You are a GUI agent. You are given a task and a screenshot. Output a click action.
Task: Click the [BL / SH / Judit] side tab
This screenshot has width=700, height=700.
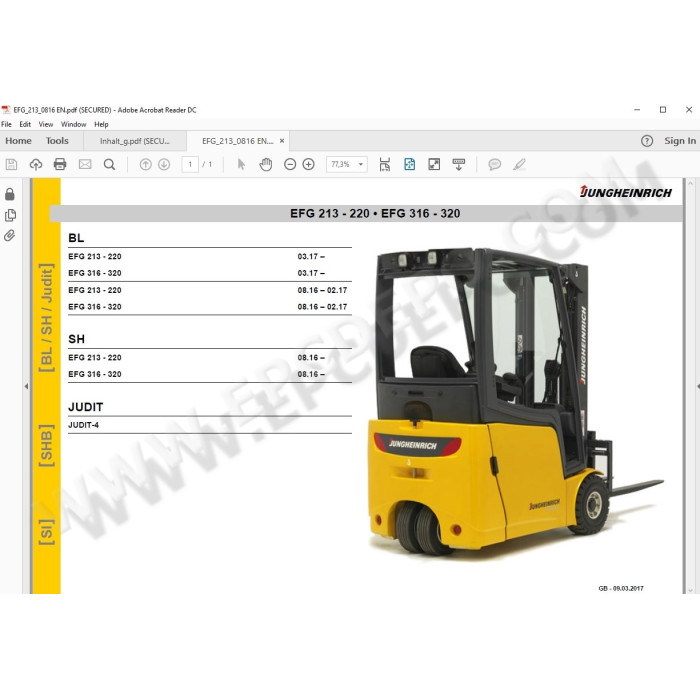[46, 318]
